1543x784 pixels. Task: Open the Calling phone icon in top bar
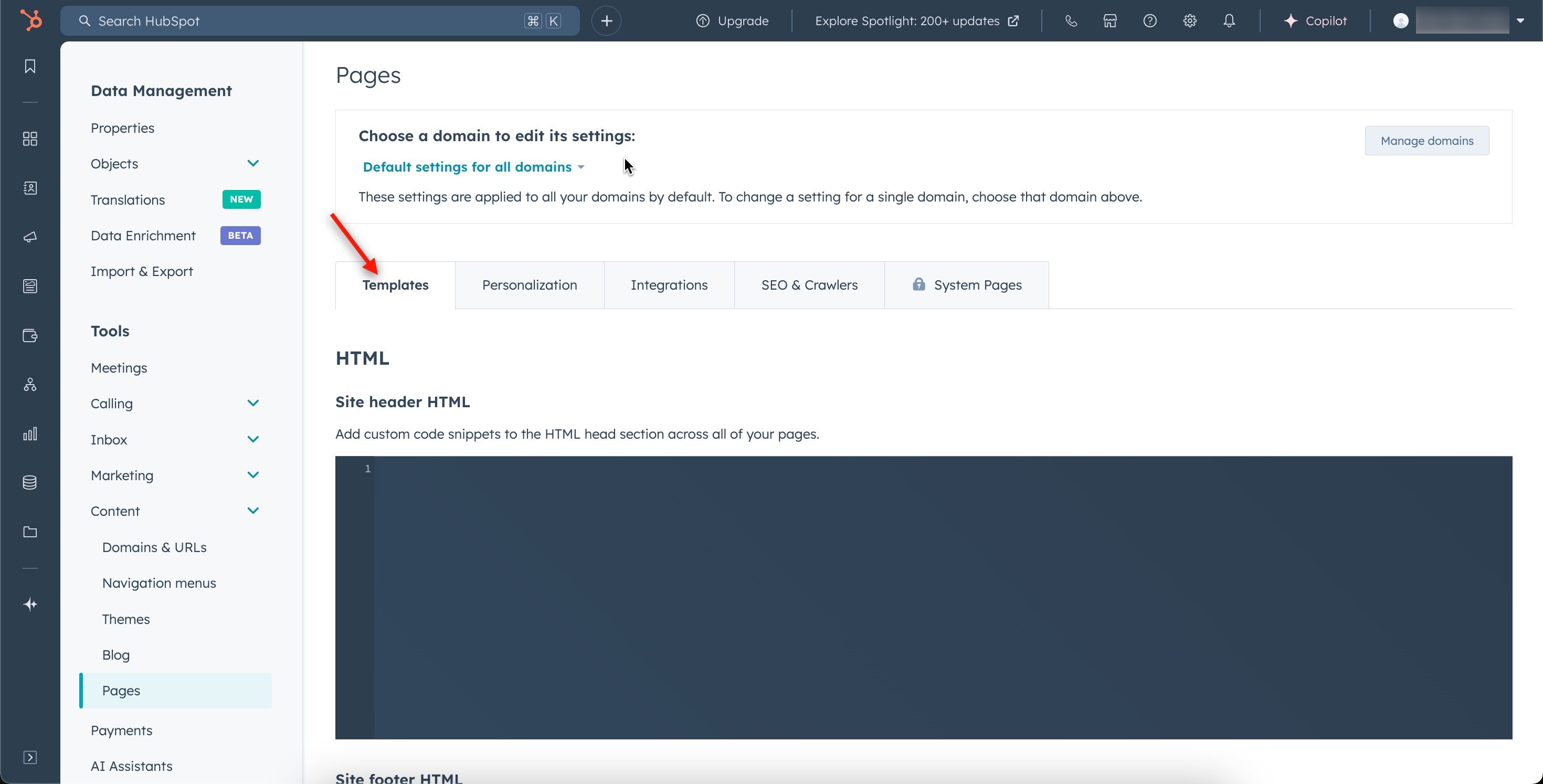pos(1071,21)
